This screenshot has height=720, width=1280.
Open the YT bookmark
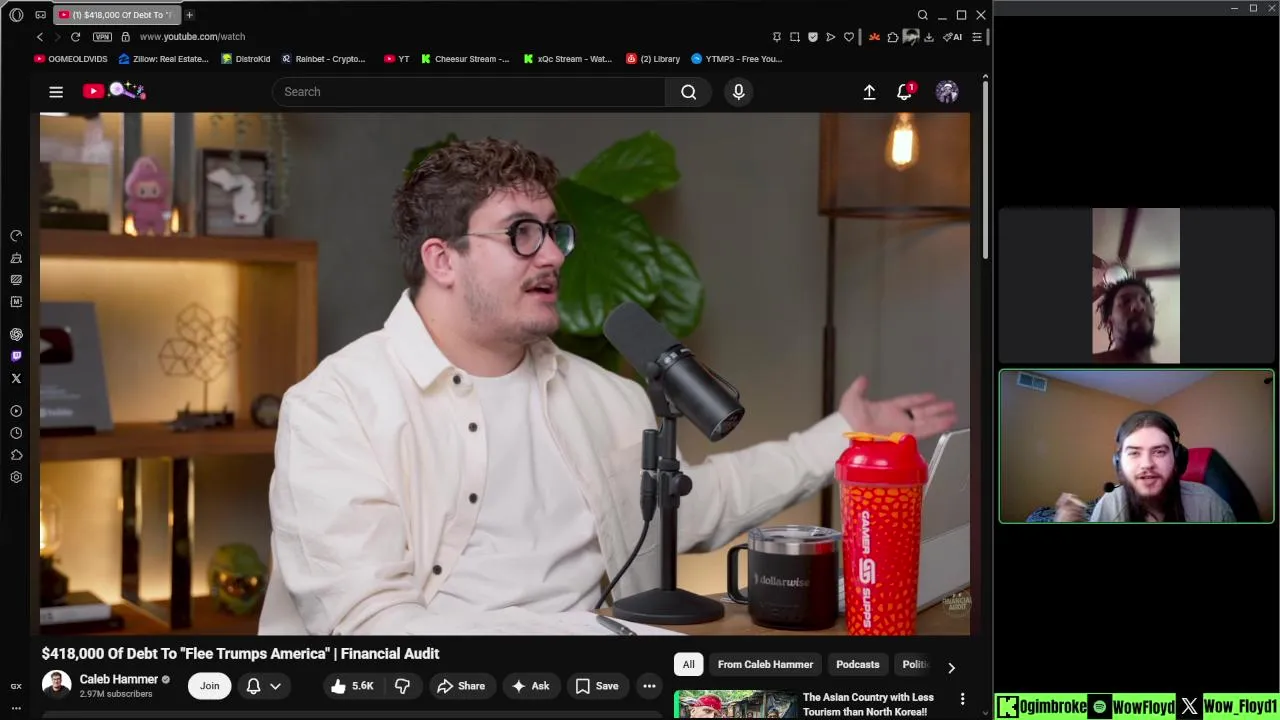pos(397,59)
